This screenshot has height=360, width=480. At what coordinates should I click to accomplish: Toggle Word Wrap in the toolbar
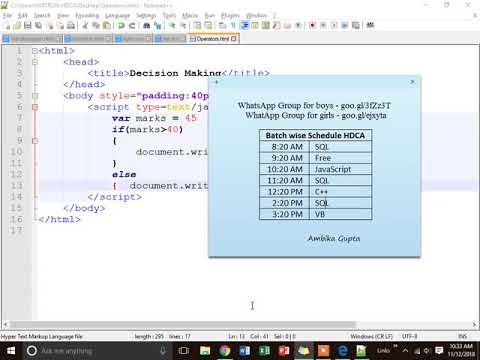pyautogui.click(x=222, y=25)
